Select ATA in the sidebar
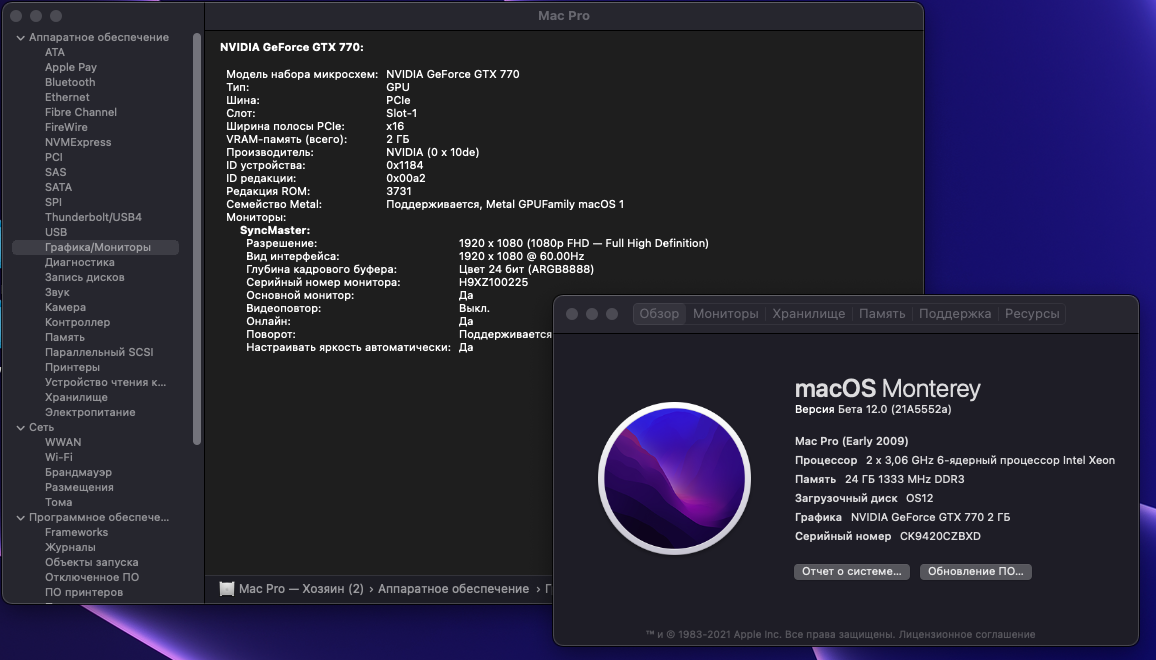 click(x=55, y=52)
